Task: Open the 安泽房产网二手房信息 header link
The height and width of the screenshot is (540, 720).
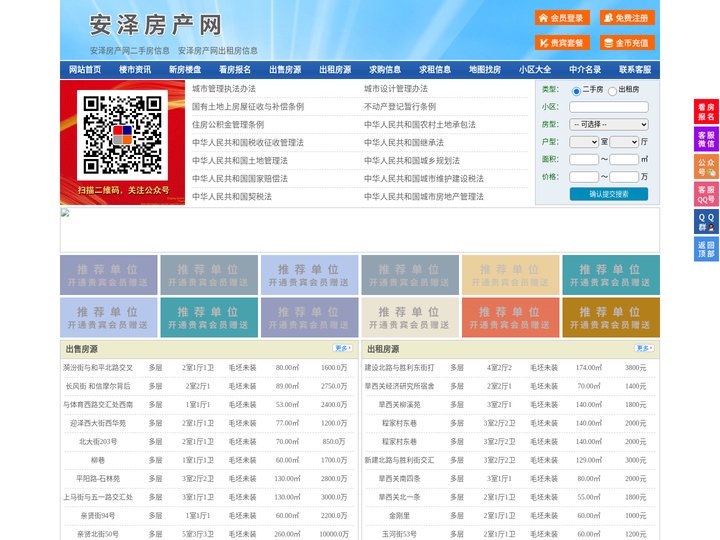Action: (130, 51)
